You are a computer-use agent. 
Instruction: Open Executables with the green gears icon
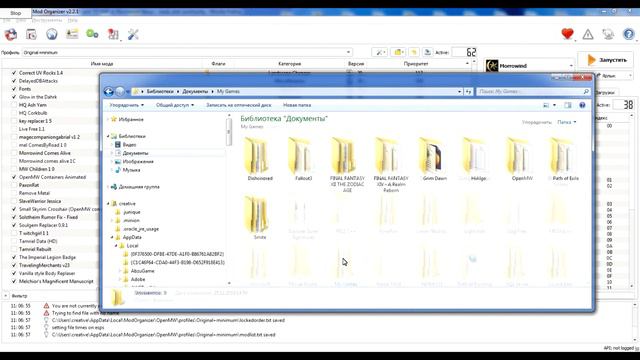(92, 34)
